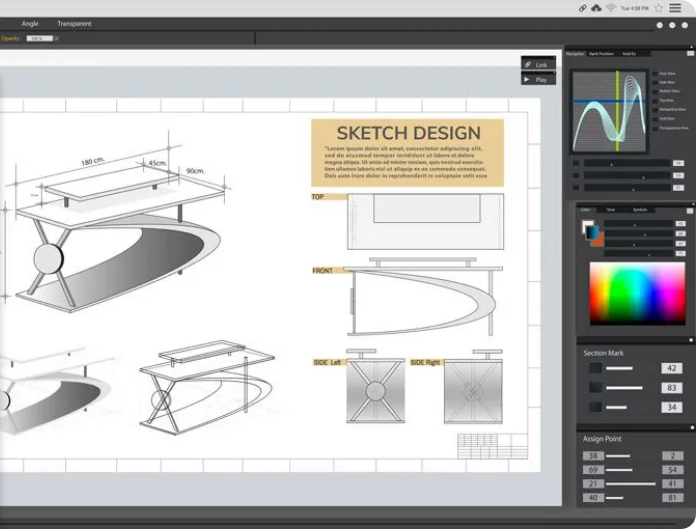Switch to the Symbols tab

640,210
